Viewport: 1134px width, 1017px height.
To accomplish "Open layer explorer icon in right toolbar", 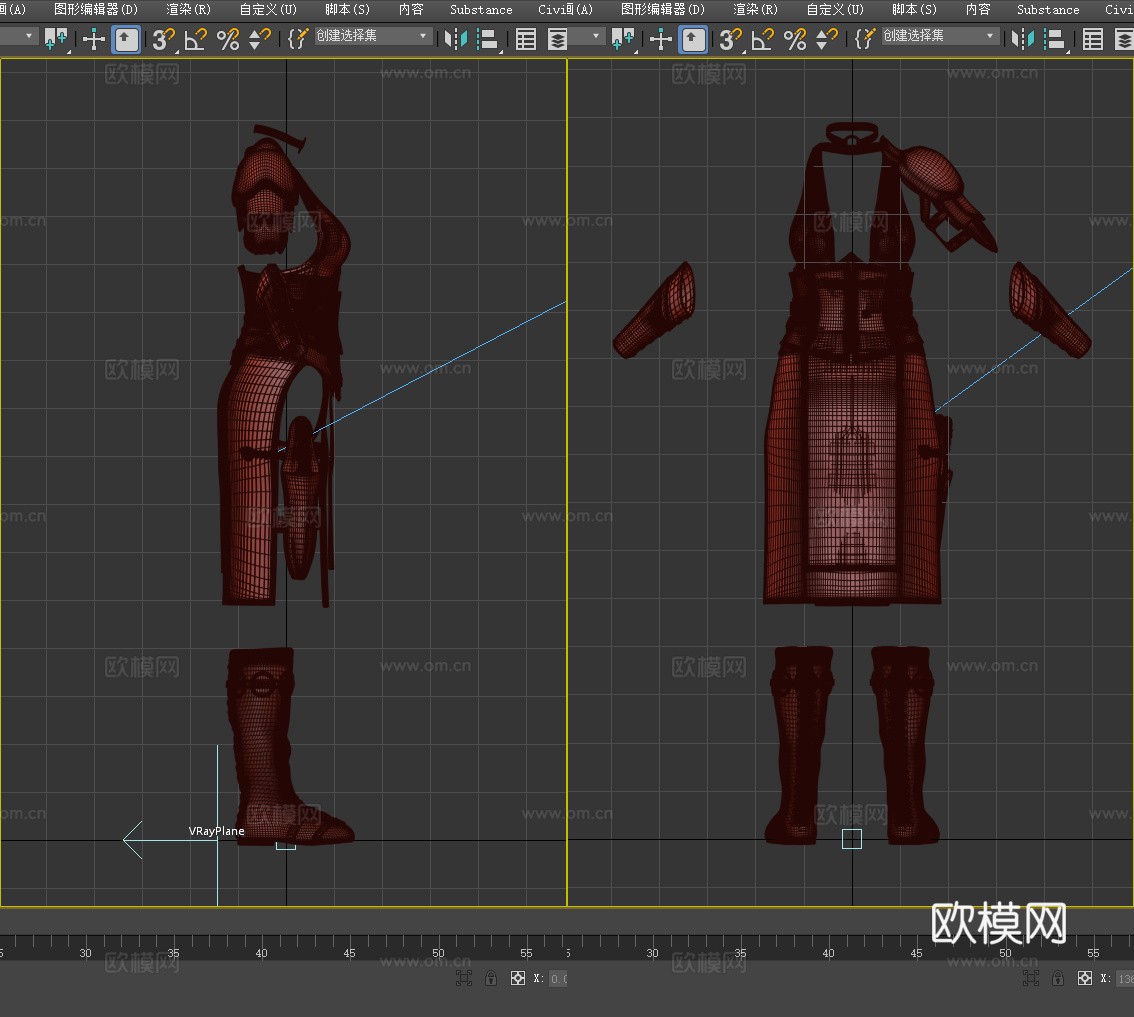I will (x=1124, y=39).
